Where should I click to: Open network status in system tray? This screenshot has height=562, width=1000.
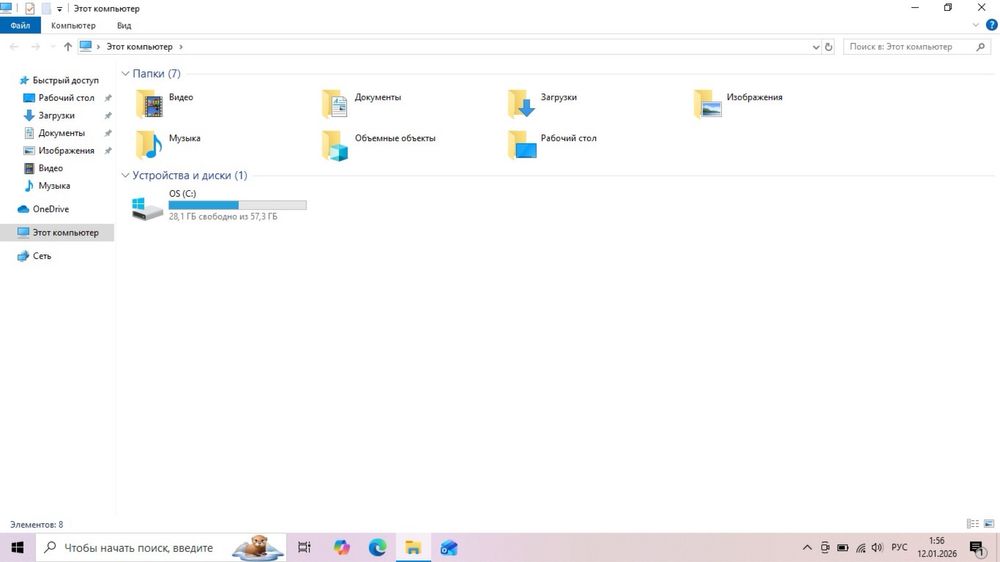(860, 547)
